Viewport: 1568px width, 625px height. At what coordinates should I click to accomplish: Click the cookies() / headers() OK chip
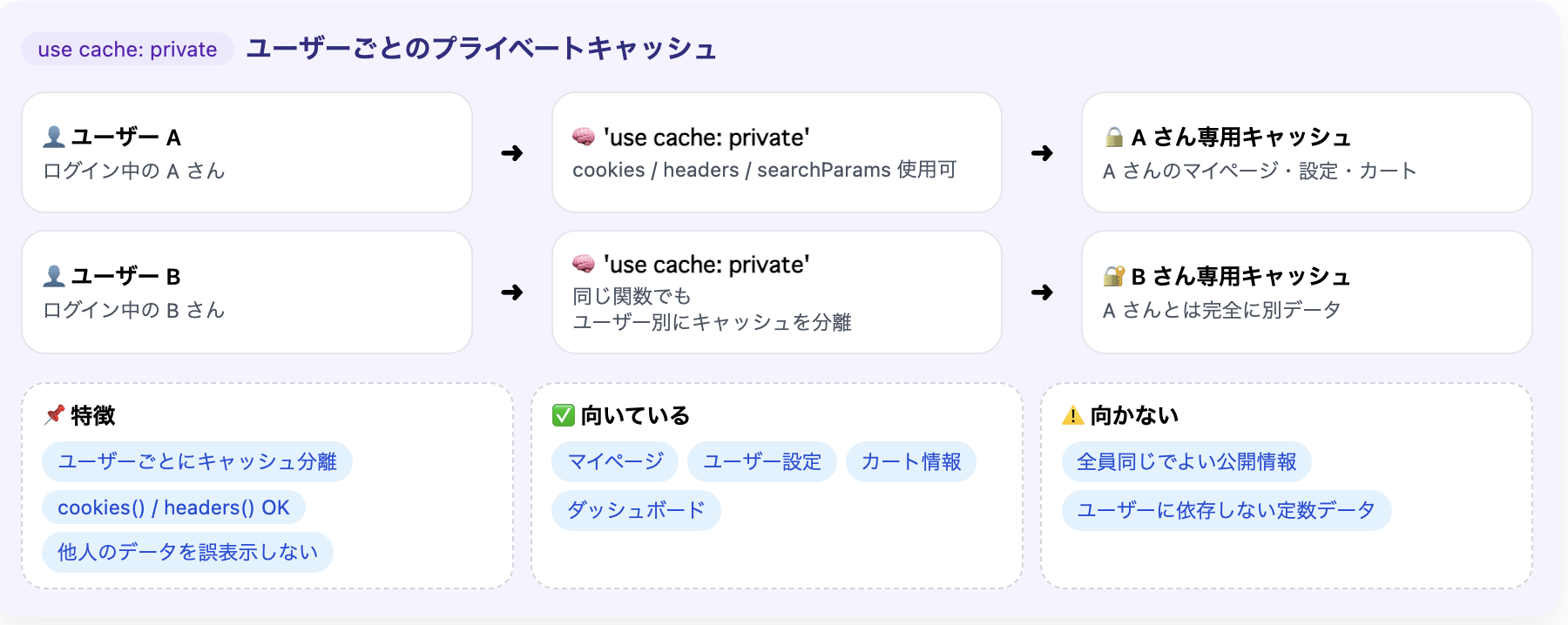[x=173, y=507]
